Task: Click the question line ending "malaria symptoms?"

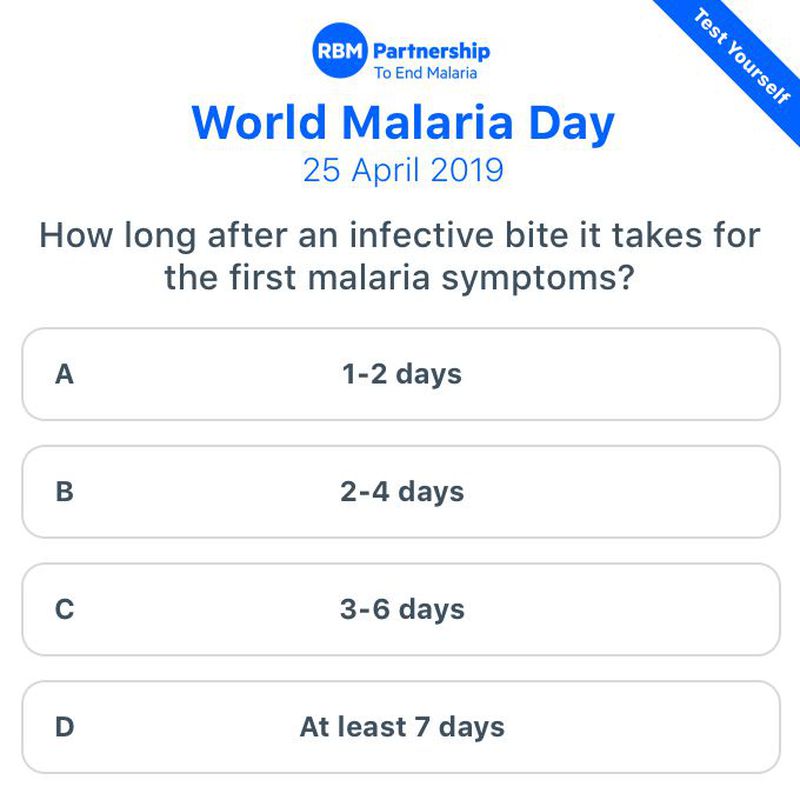Action: [400, 277]
